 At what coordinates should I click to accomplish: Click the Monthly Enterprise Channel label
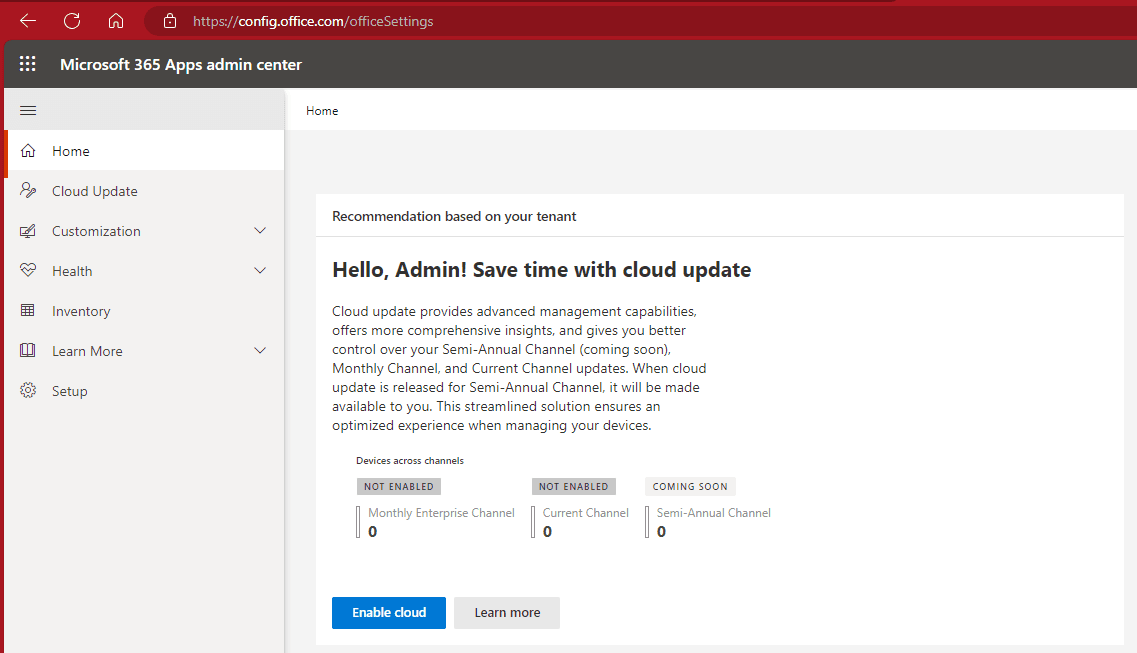442,512
